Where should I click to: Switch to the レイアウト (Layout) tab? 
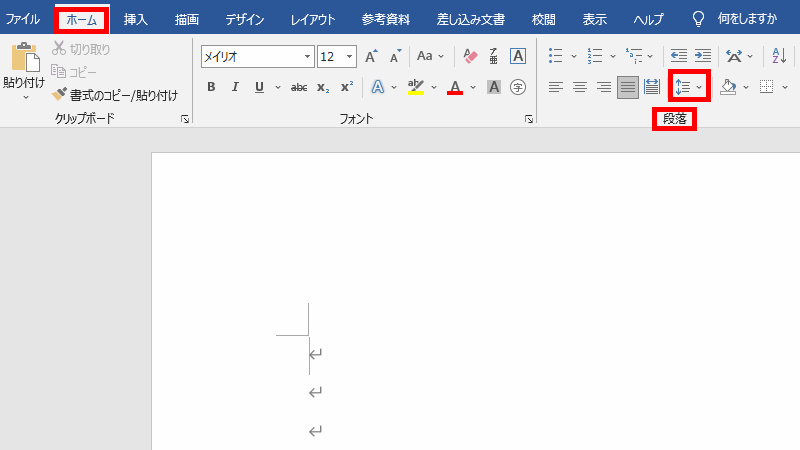[x=312, y=19]
